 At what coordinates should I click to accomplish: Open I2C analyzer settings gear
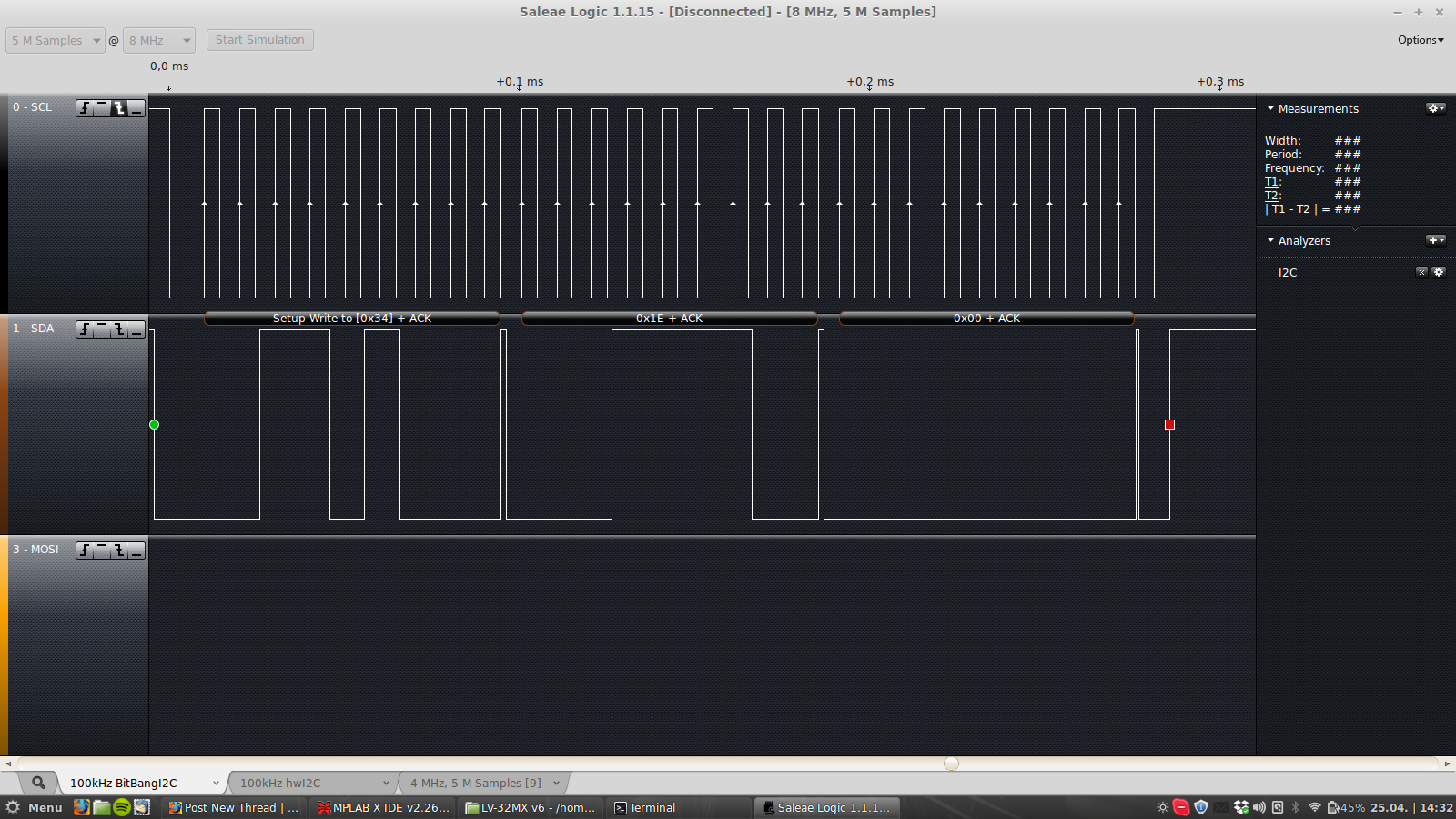[x=1439, y=272]
